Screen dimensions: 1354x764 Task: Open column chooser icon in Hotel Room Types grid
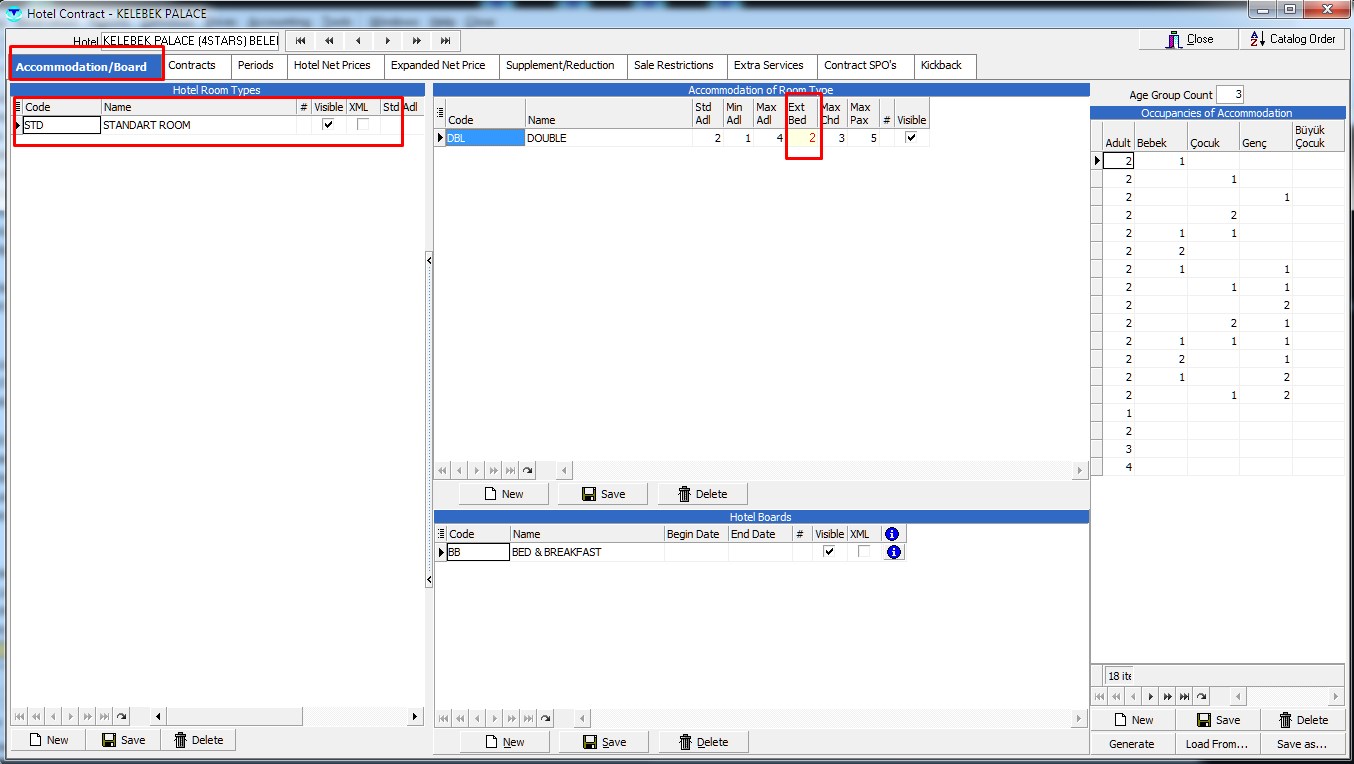[x=17, y=107]
